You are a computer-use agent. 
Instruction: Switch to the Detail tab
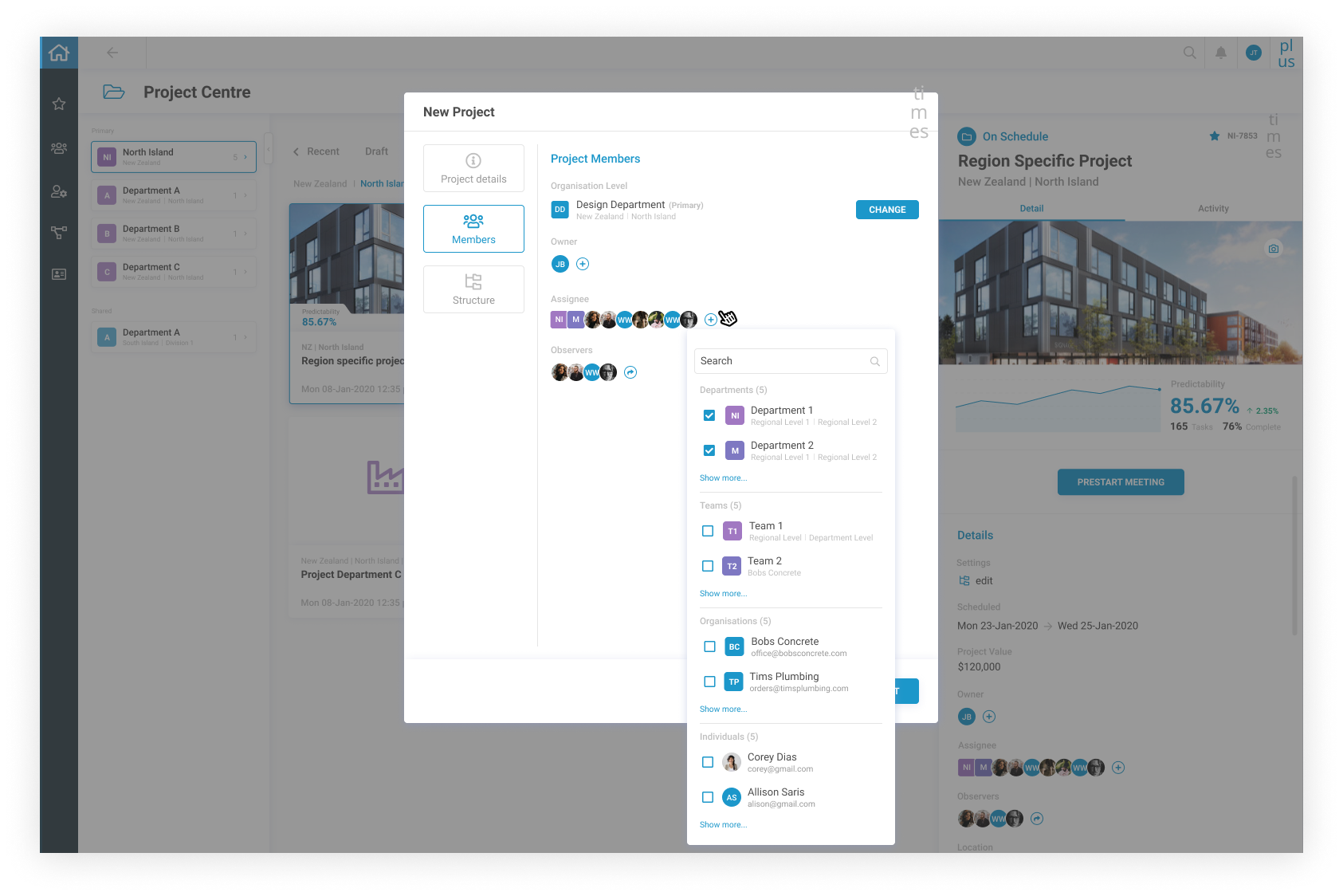1031,208
